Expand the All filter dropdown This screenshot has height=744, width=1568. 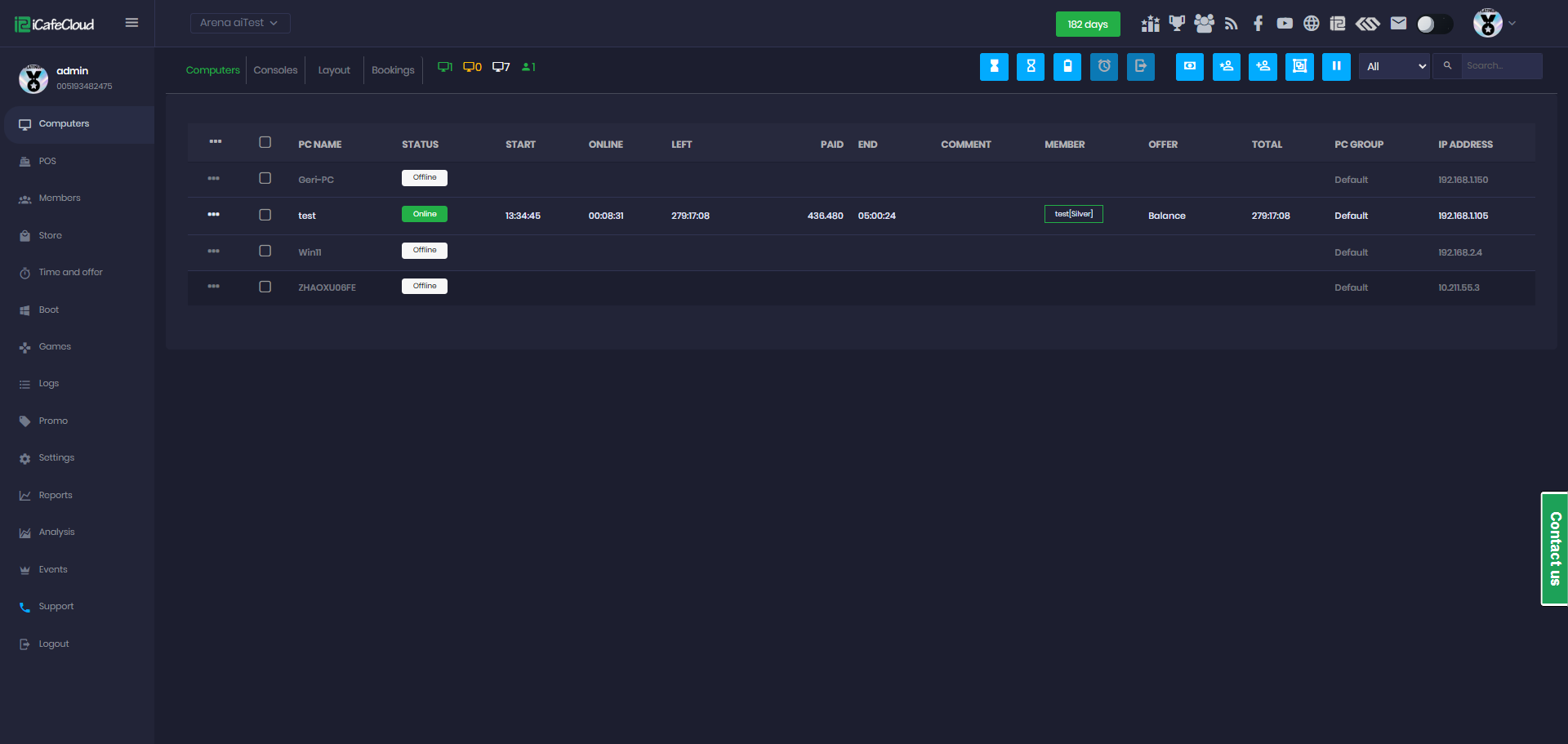click(x=1394, y=67)
